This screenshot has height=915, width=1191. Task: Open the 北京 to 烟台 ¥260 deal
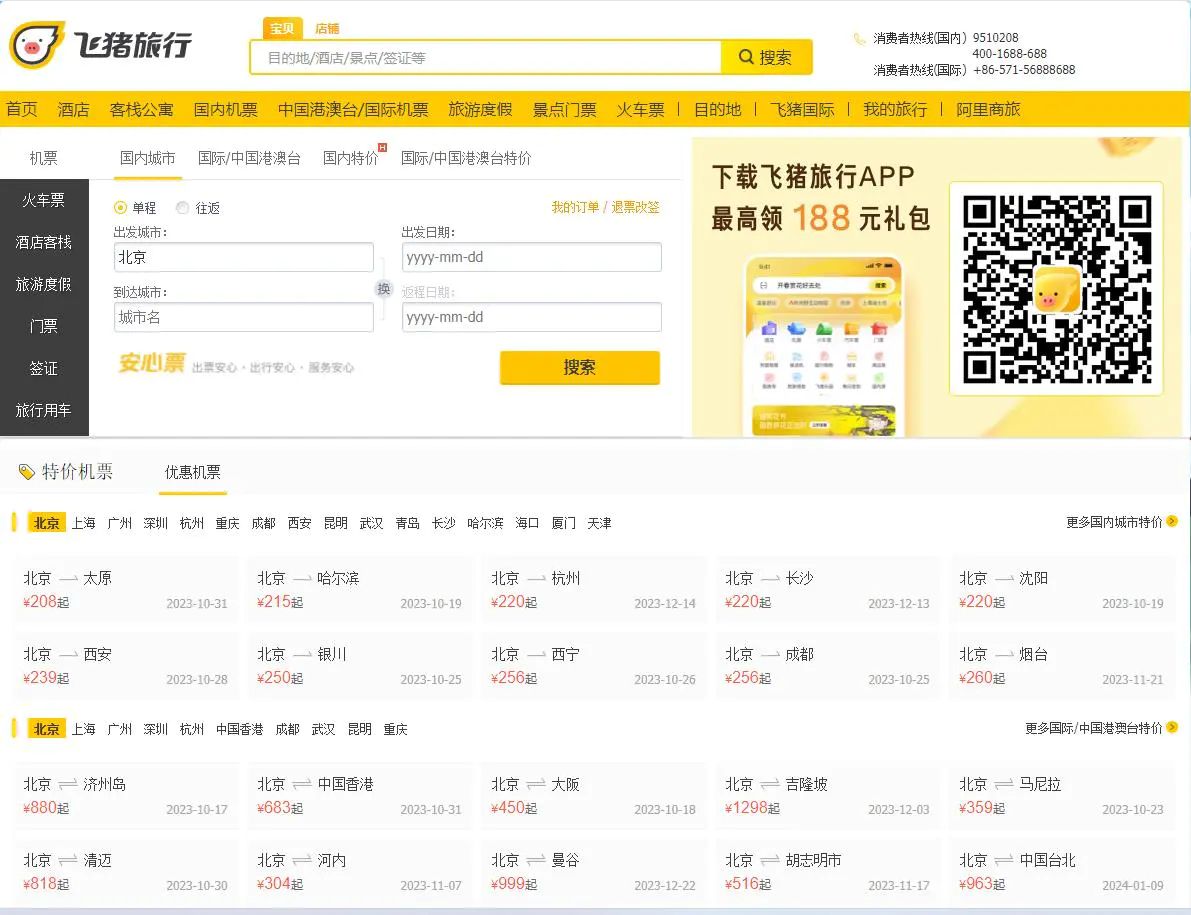[1062, 666]
